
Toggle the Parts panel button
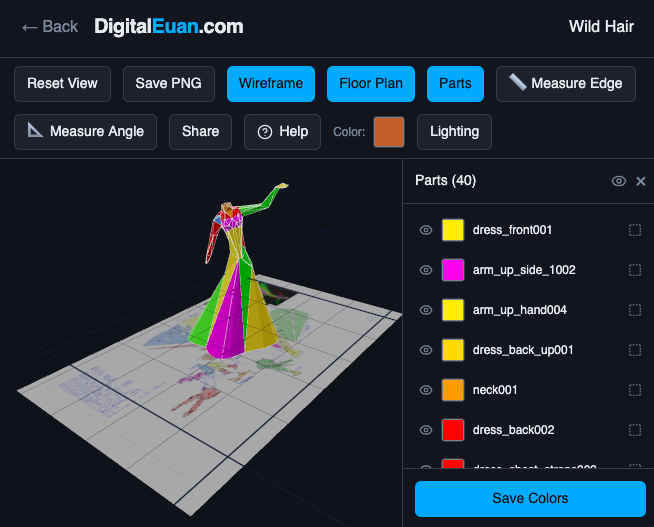click(455, 84)
